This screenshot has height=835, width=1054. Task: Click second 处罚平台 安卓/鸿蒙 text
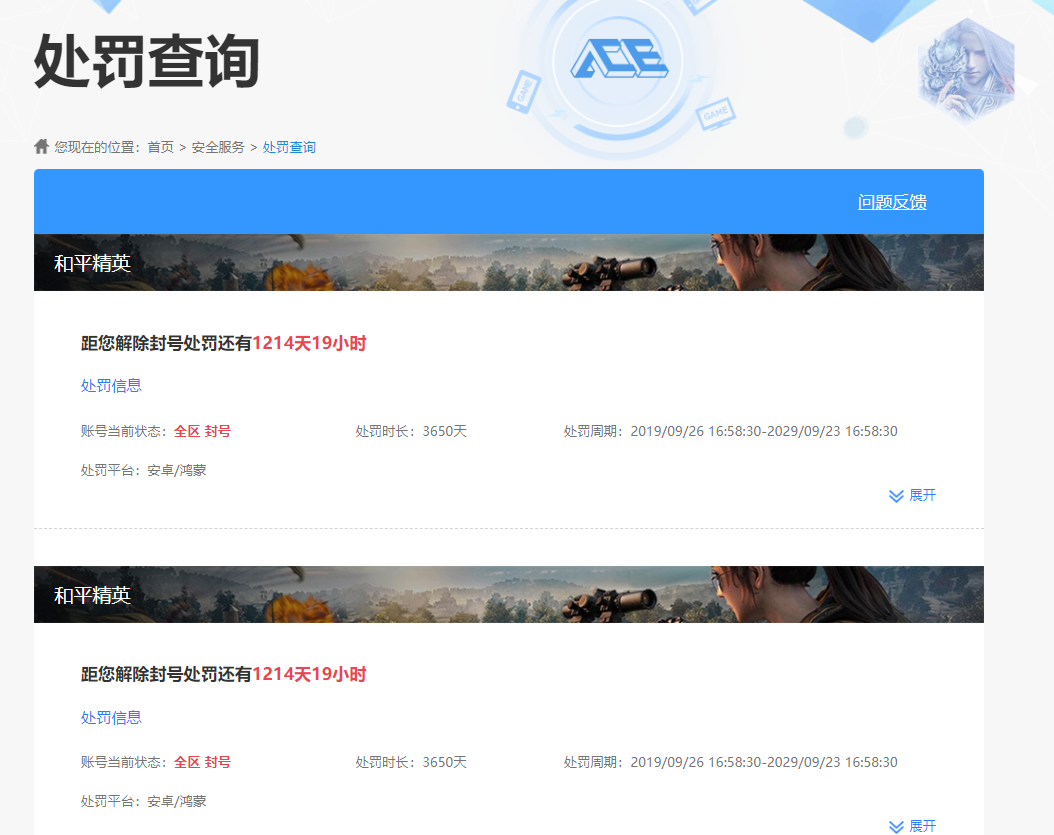coord(143,801)
